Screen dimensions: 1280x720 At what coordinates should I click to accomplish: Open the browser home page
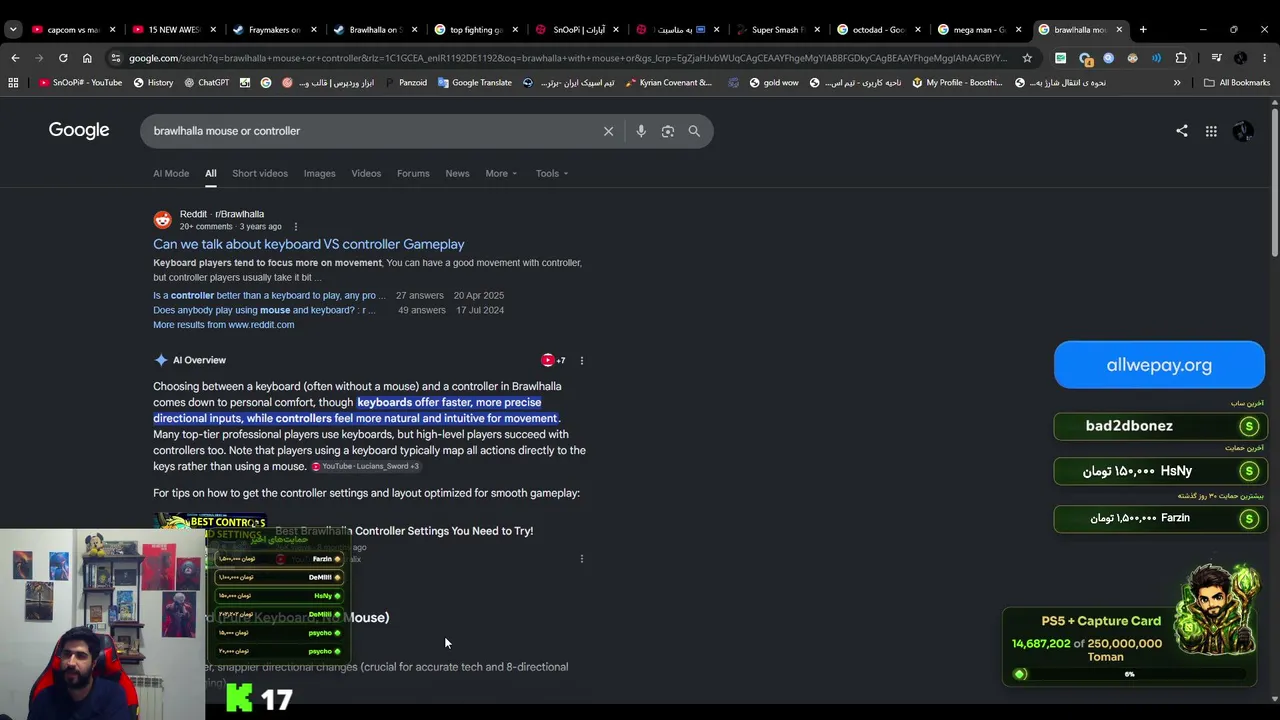(x=87, y=58)
